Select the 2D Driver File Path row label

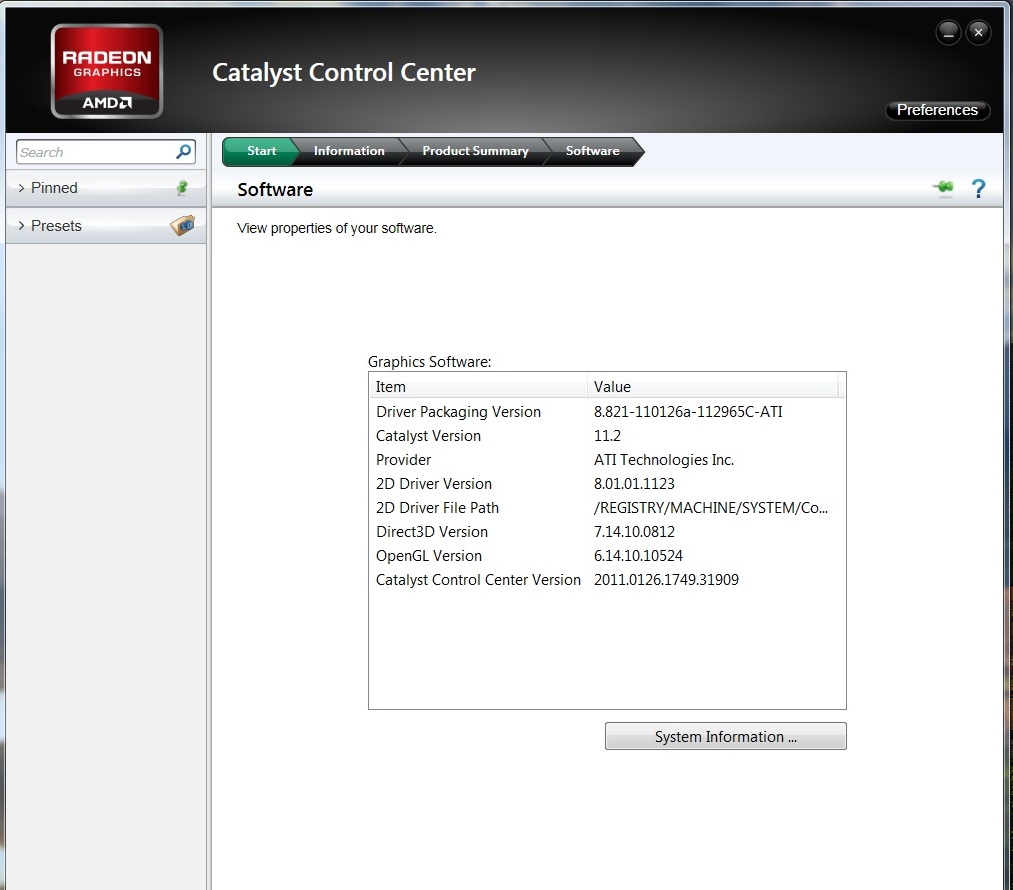tap(437, 508)
